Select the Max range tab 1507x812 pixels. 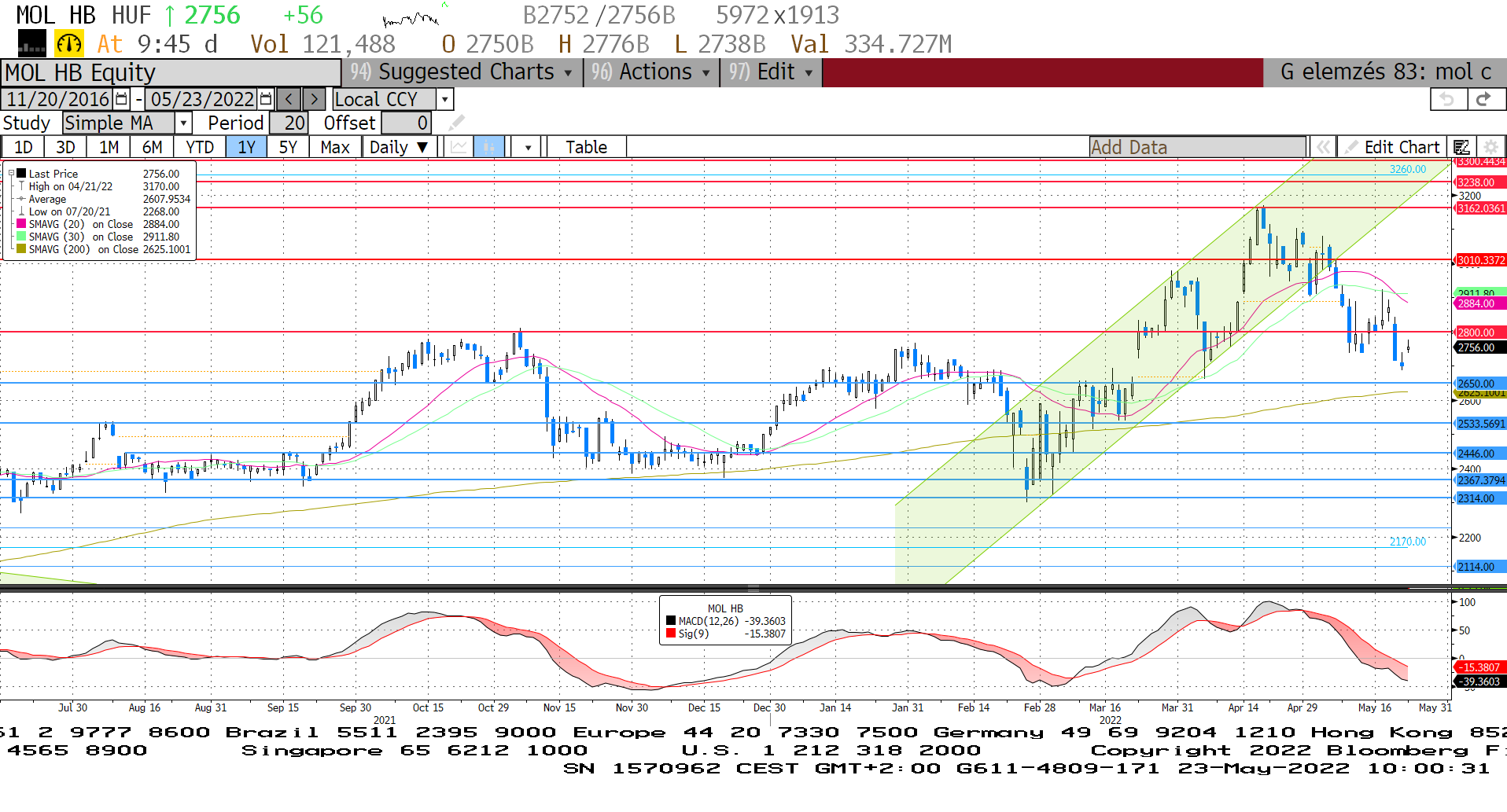pos(335,147)
